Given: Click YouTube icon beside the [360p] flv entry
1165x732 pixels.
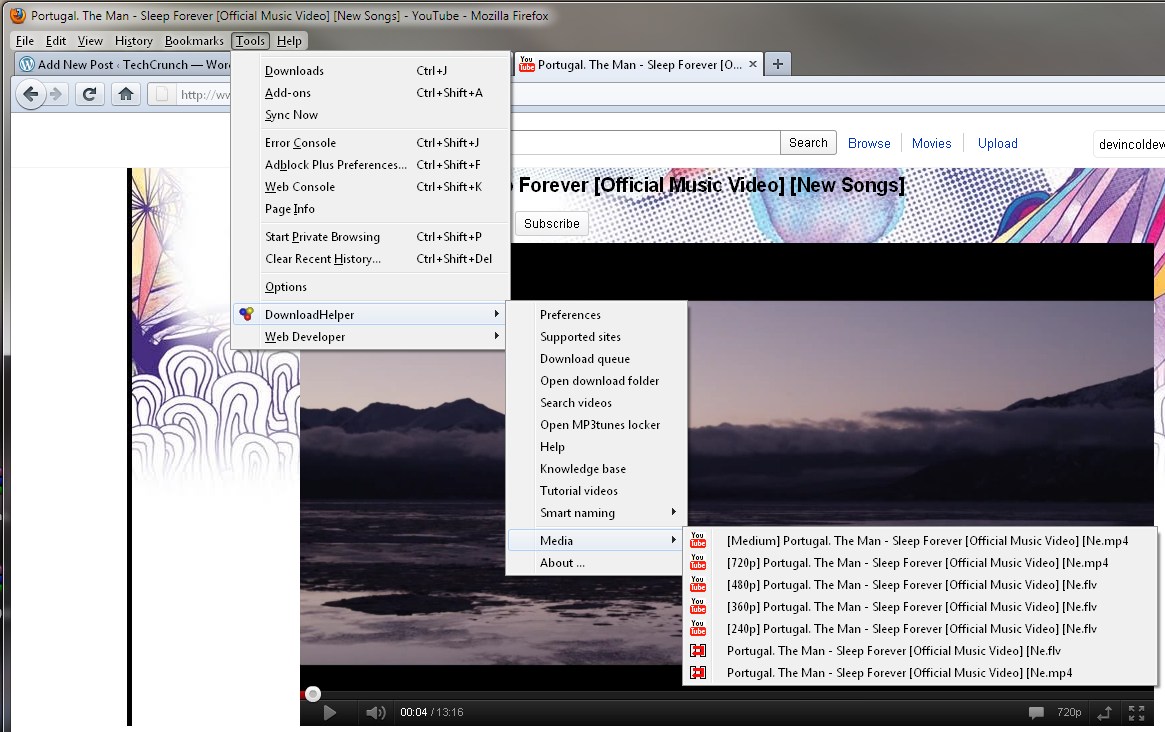Looking at the screenshot, I should pos(698,606).
